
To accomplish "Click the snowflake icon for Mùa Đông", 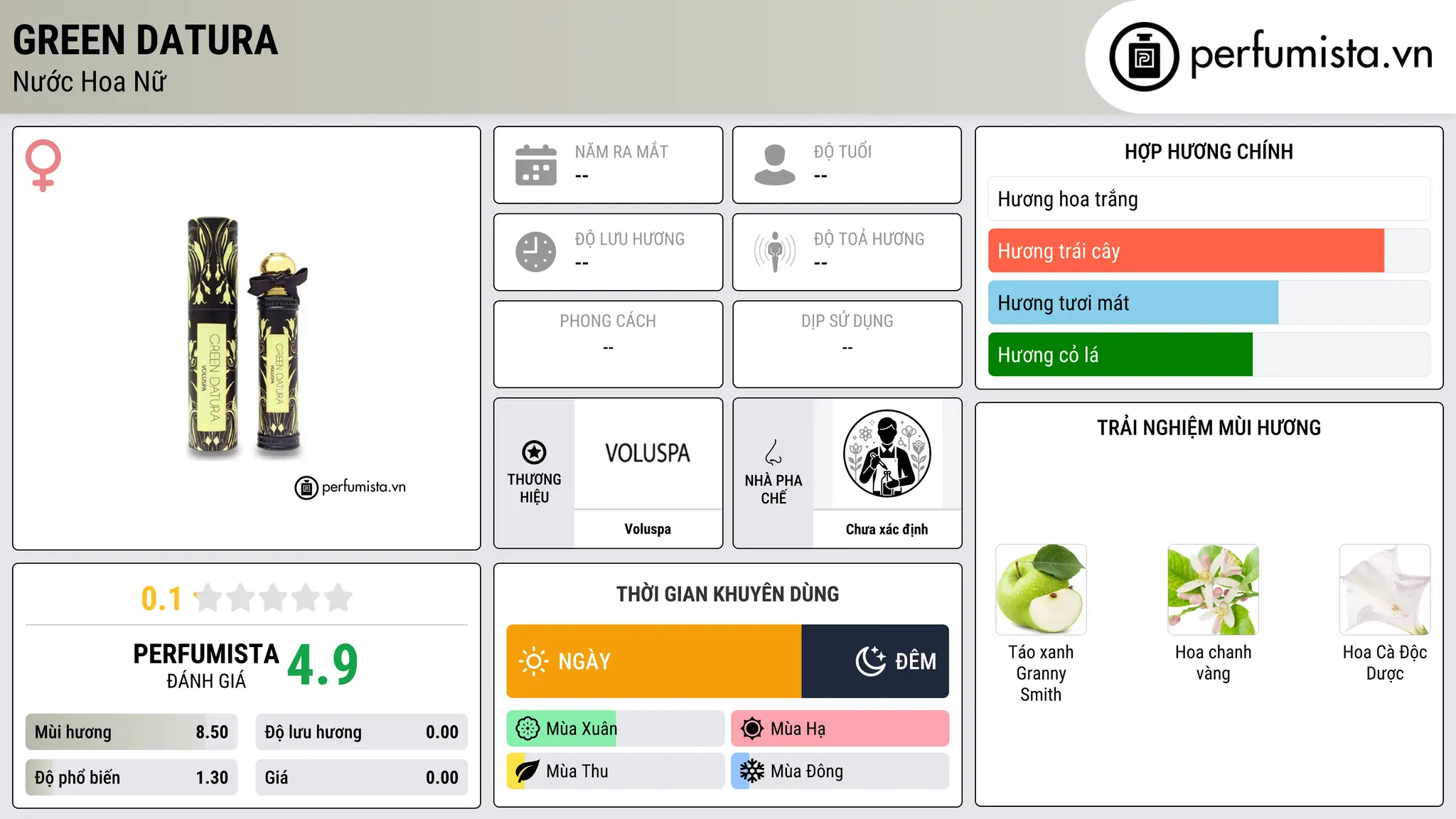I will tap(752, 771).
